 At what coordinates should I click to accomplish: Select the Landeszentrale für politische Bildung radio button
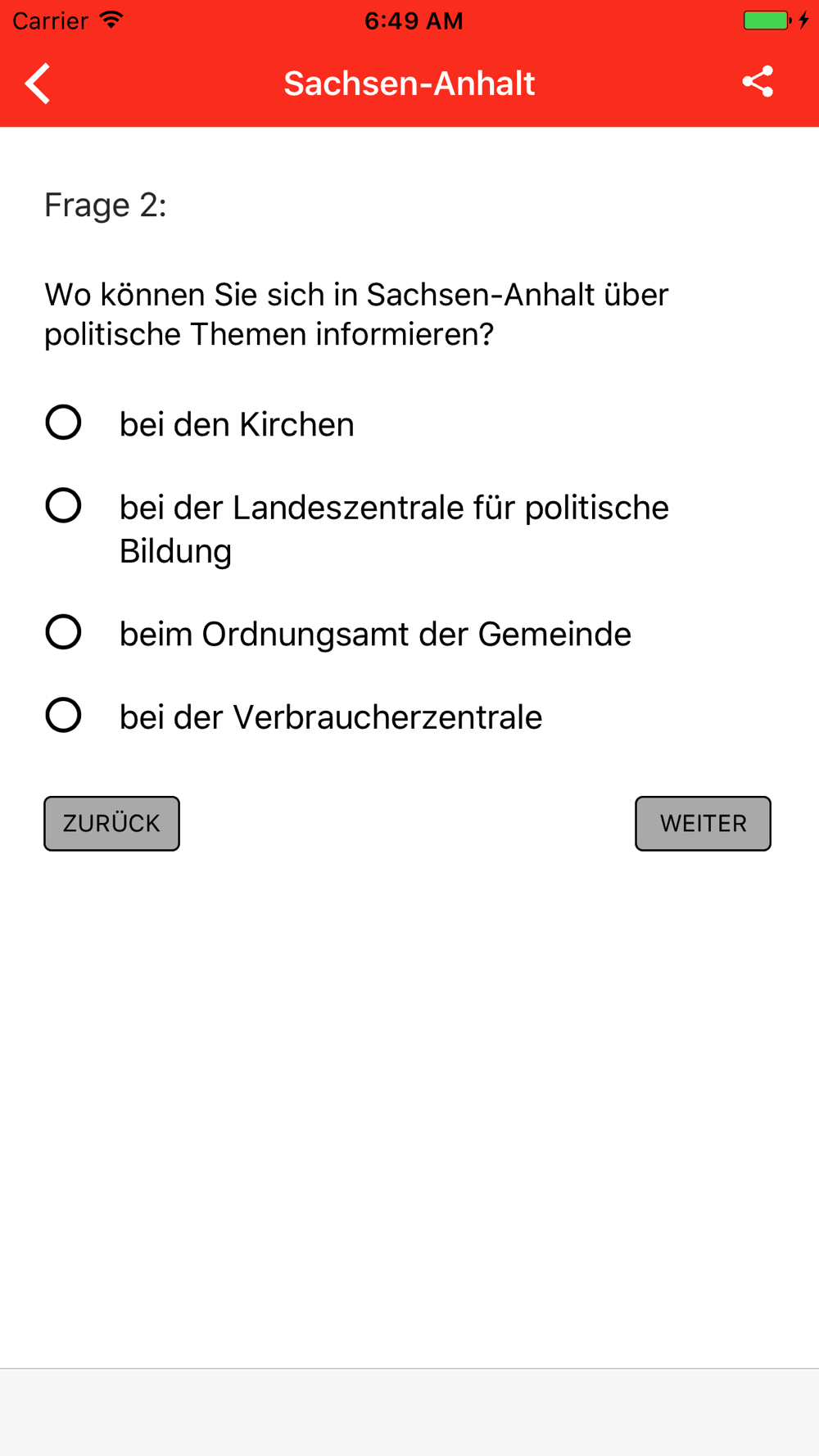click(x=63, y=505)
